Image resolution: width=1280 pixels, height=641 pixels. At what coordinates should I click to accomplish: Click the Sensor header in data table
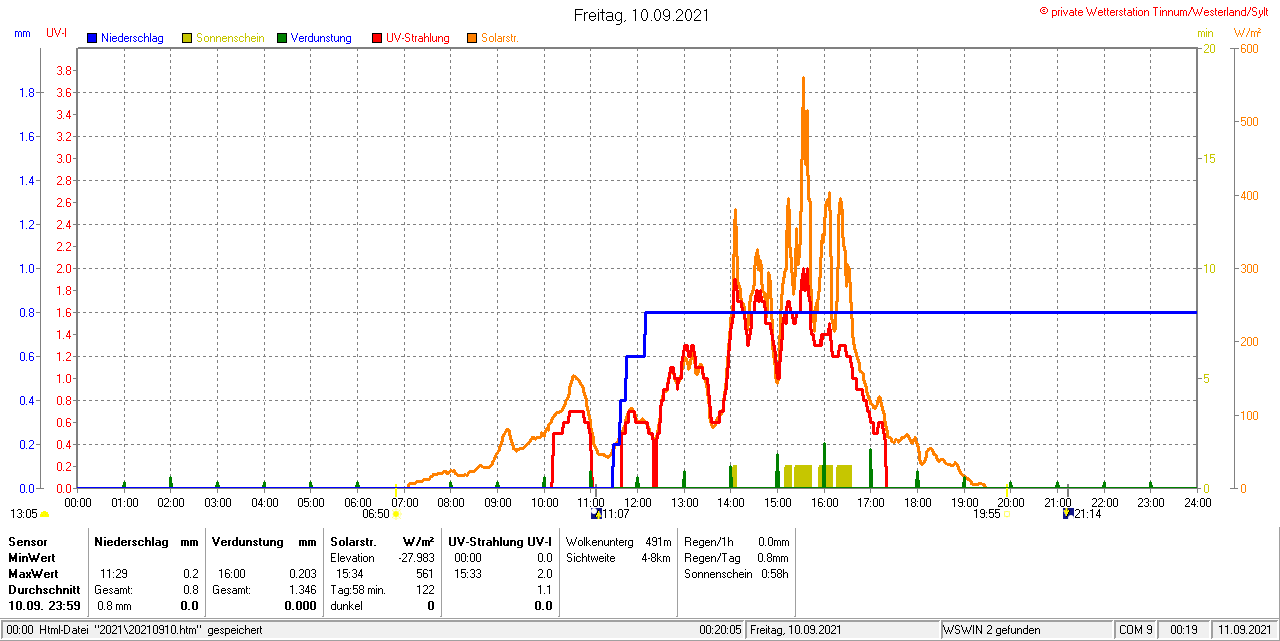27,541
